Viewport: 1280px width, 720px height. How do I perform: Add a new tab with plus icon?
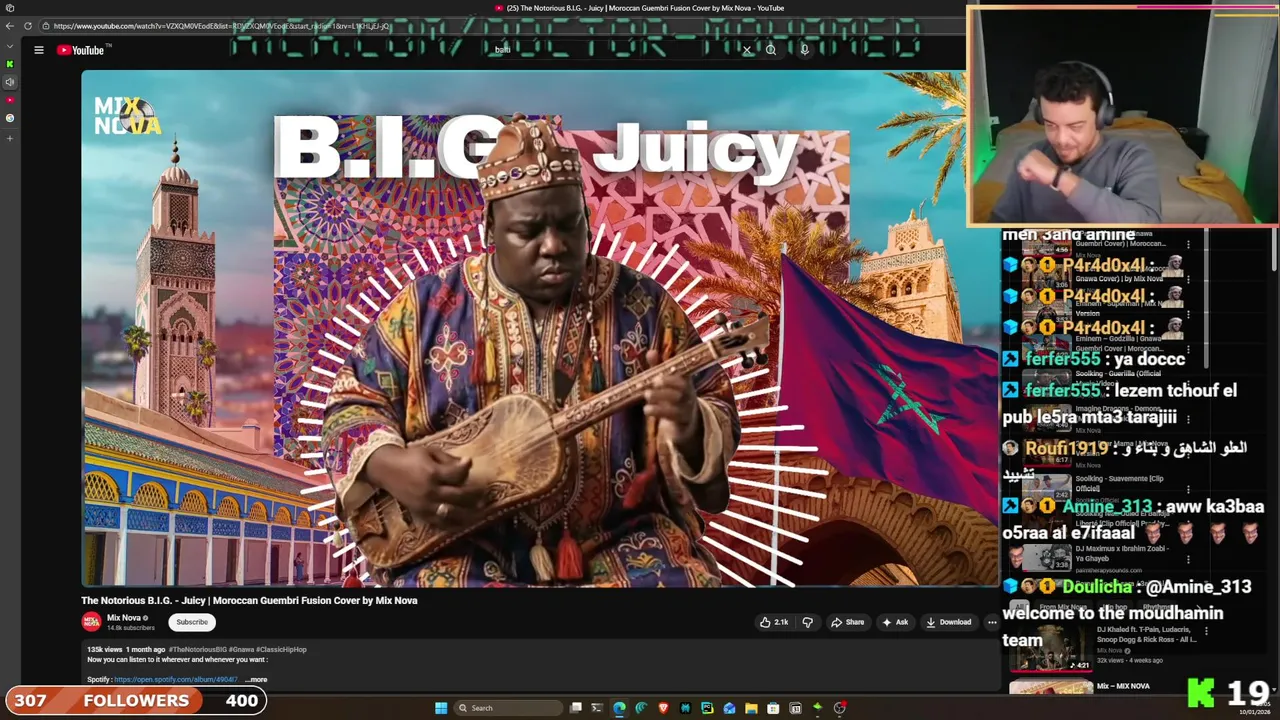tap(10, 138)
